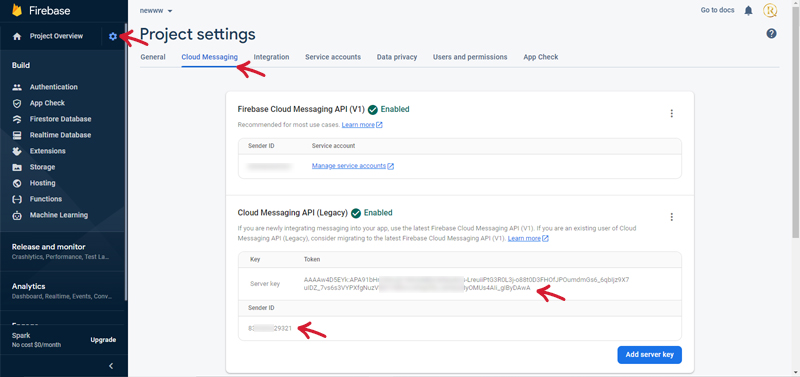Image resolution: width=800 pixels, height=377 pixels.
Task: Open Firestore Database in the sidebar
Action: coord(60,119)
